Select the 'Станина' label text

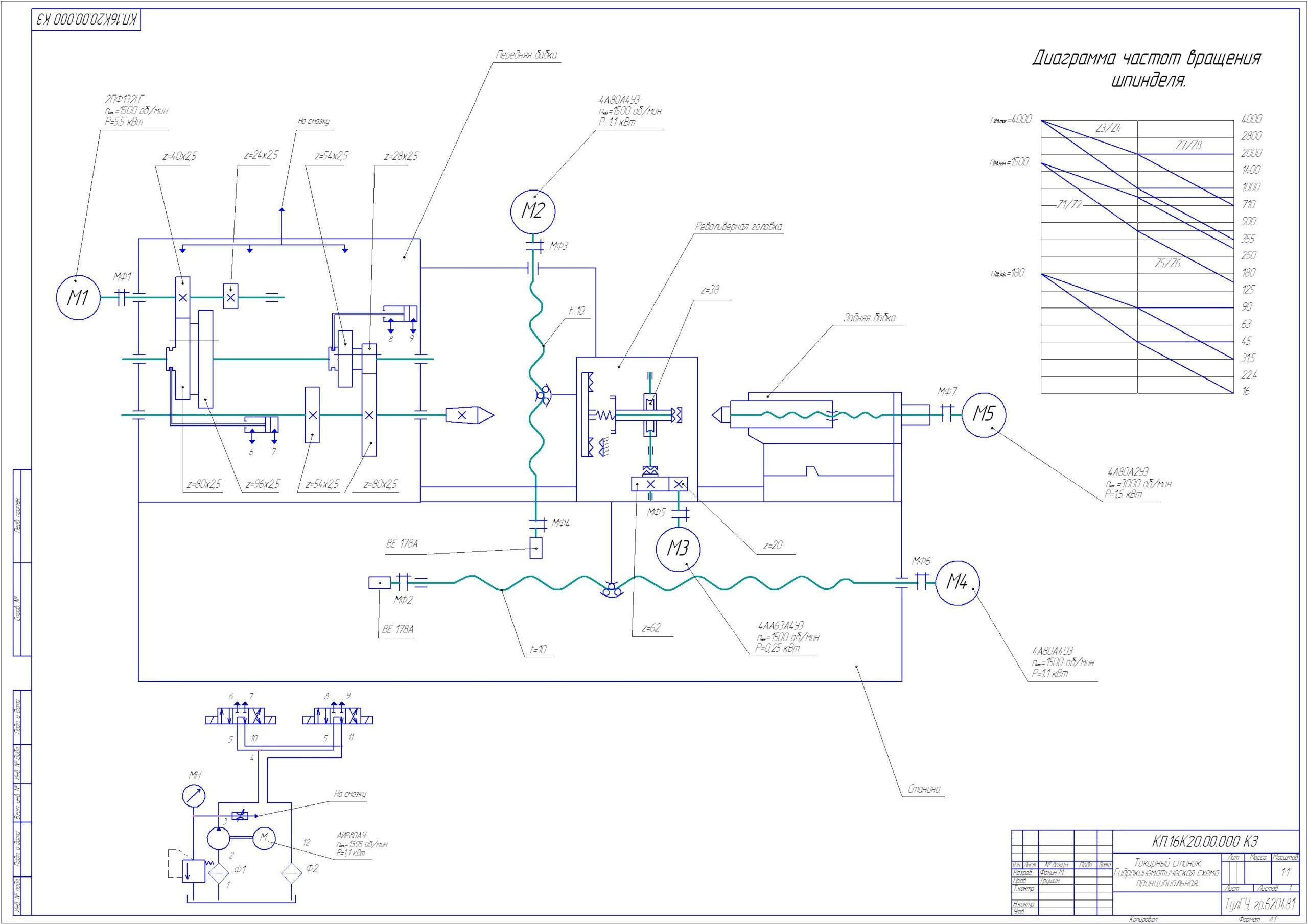[x=924, y=790]
